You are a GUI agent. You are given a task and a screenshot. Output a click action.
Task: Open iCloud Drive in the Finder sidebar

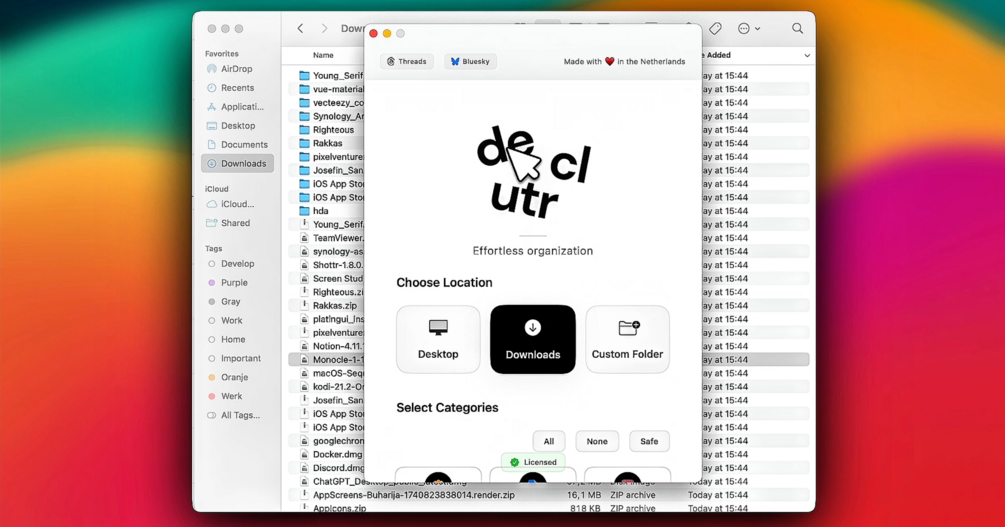point(237,204)
